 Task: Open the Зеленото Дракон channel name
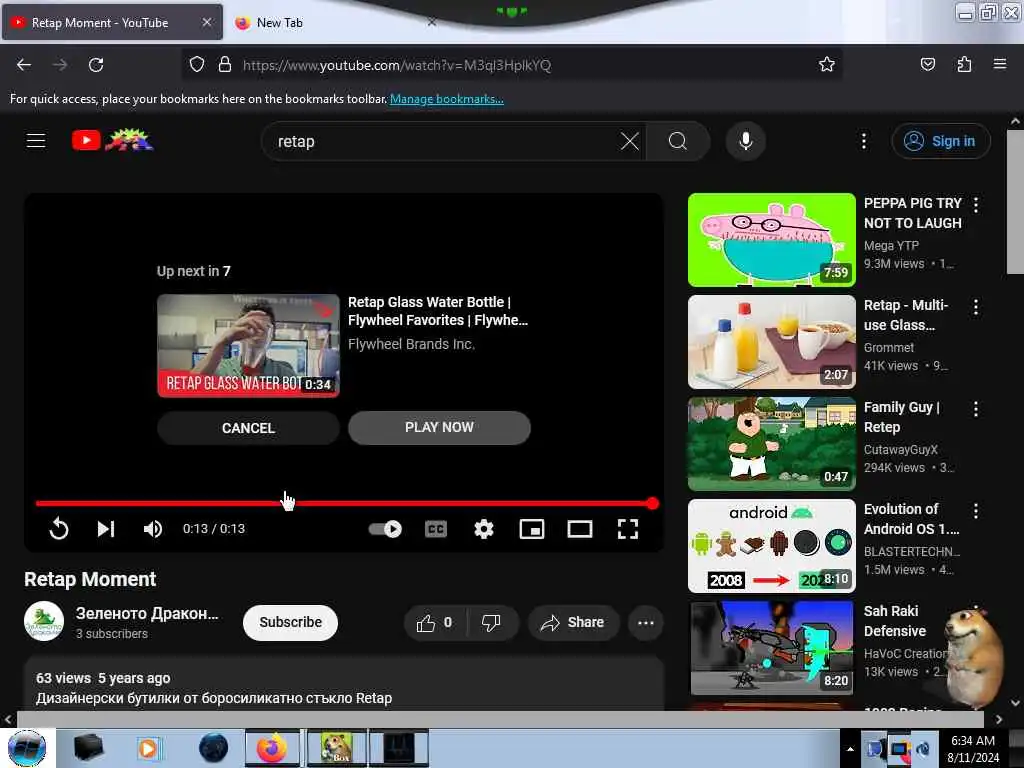click(147, 613)
